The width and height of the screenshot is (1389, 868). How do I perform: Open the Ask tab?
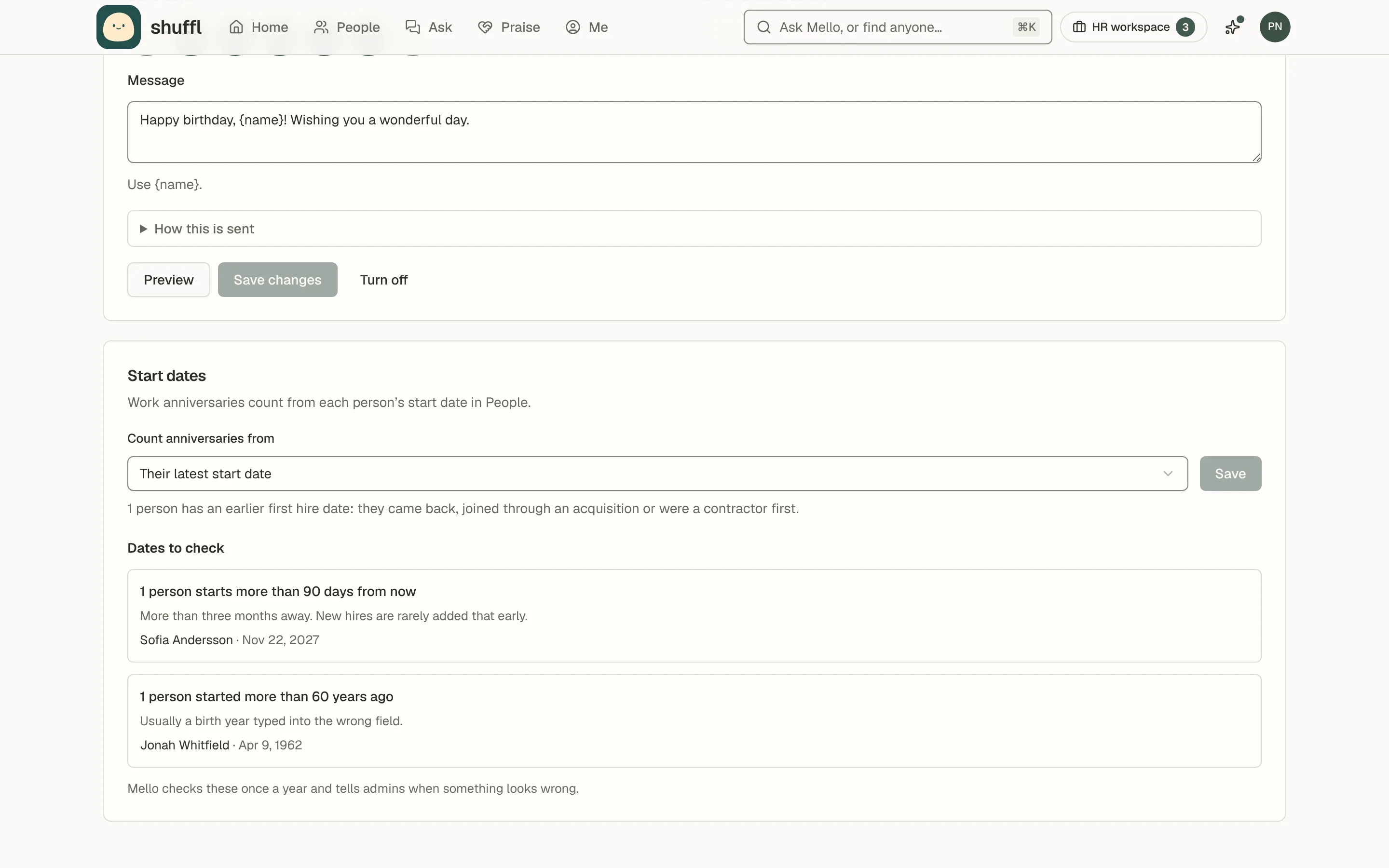(x=429, y=27)
